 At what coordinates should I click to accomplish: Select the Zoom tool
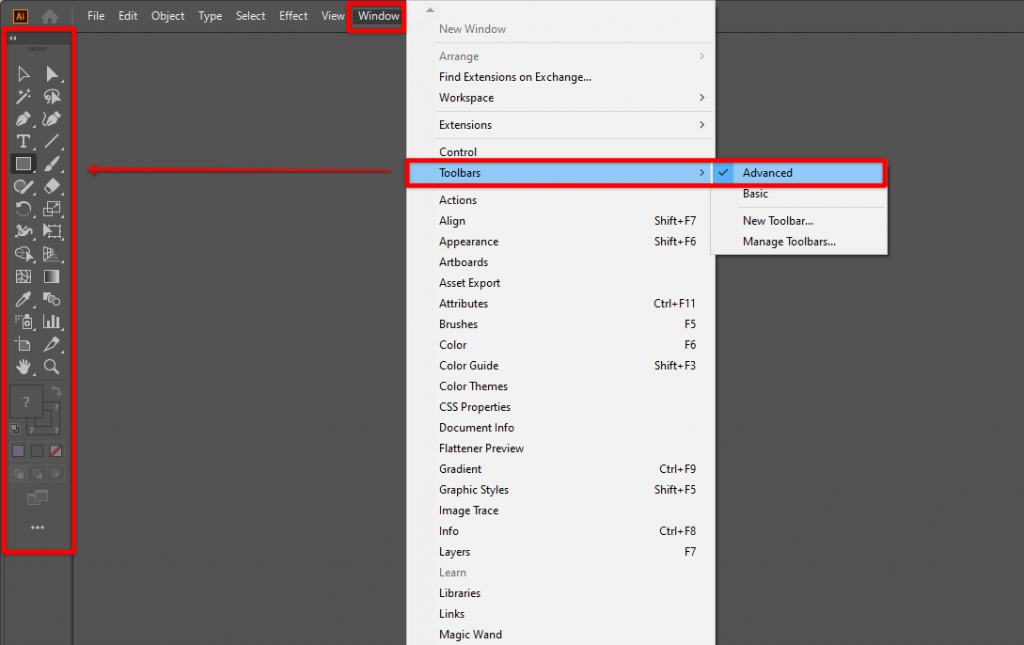[52, 365]
